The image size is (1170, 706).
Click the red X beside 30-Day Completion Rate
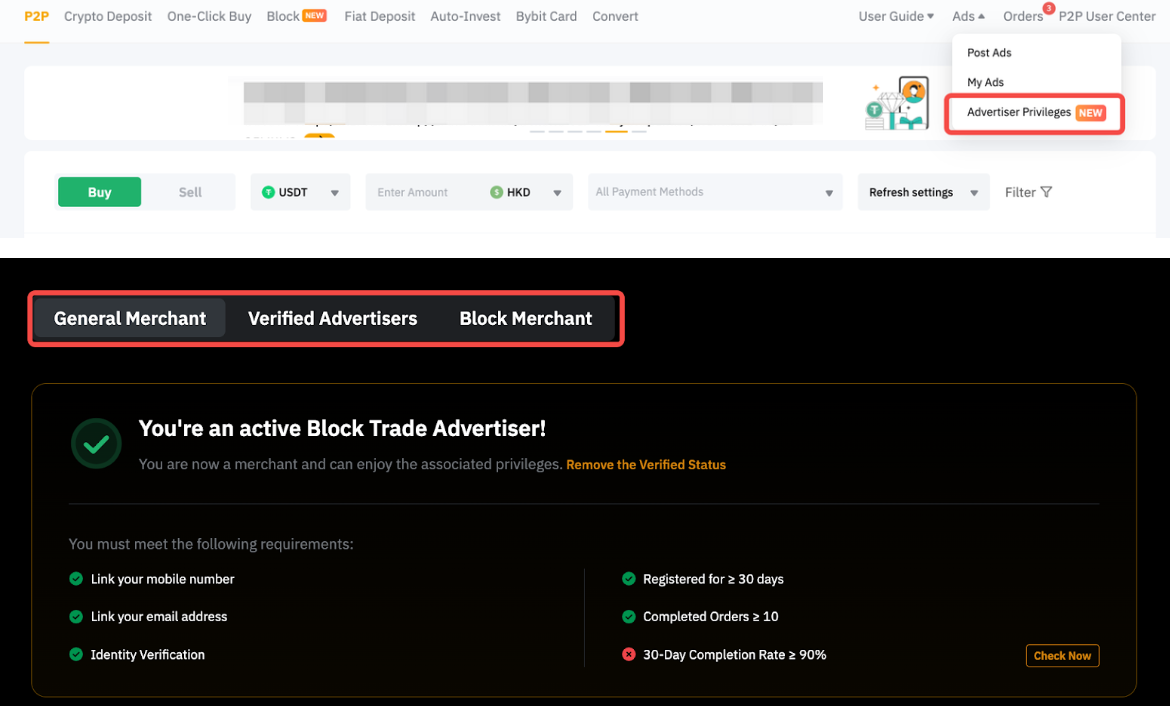coord(629,655)
